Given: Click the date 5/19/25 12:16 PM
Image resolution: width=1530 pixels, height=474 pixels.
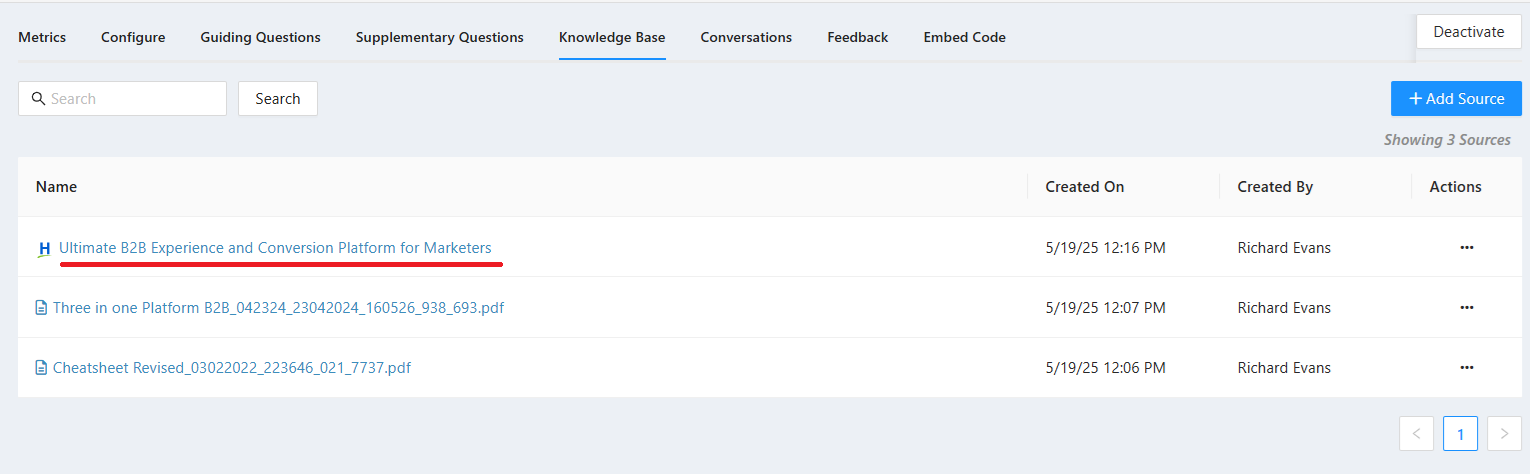Looking at the screenshot, I should (1105, 248).
